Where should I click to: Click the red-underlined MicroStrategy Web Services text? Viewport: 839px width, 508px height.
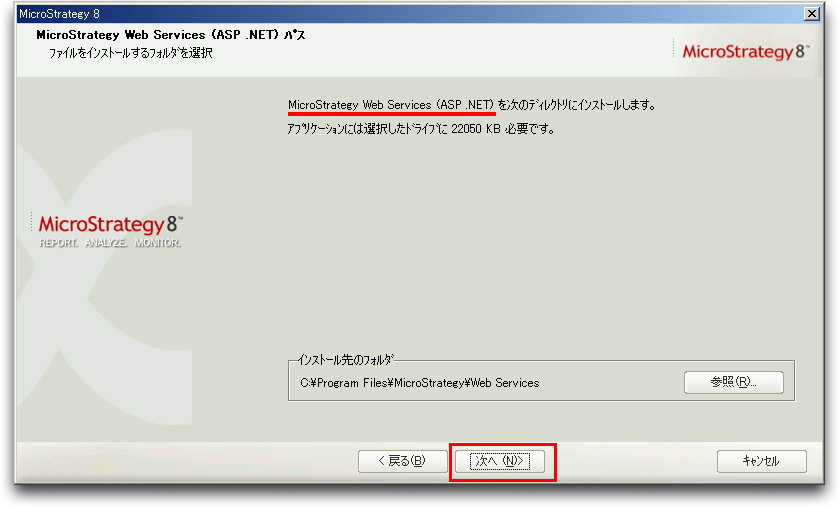coord(391,105)
